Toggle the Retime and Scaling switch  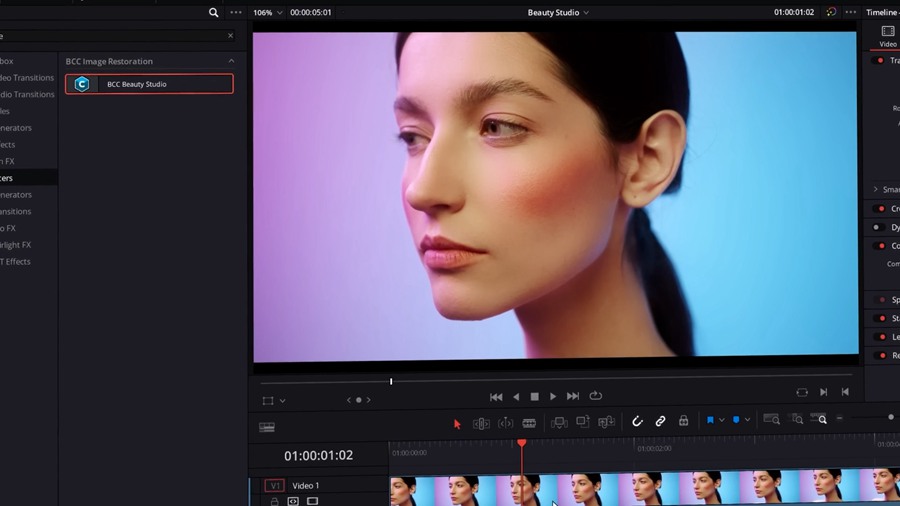tap(880, 356)
